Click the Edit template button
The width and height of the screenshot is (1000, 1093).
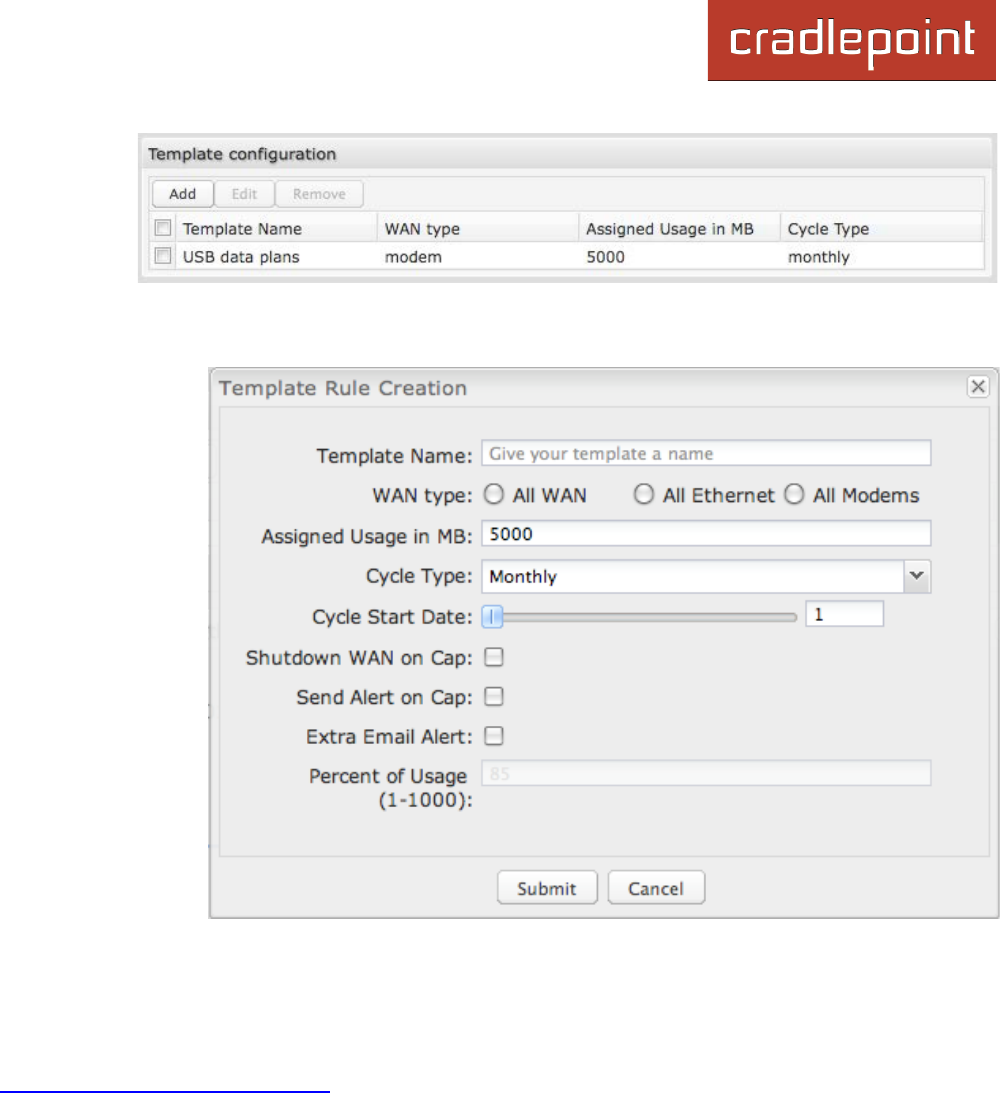coord(244,194)
